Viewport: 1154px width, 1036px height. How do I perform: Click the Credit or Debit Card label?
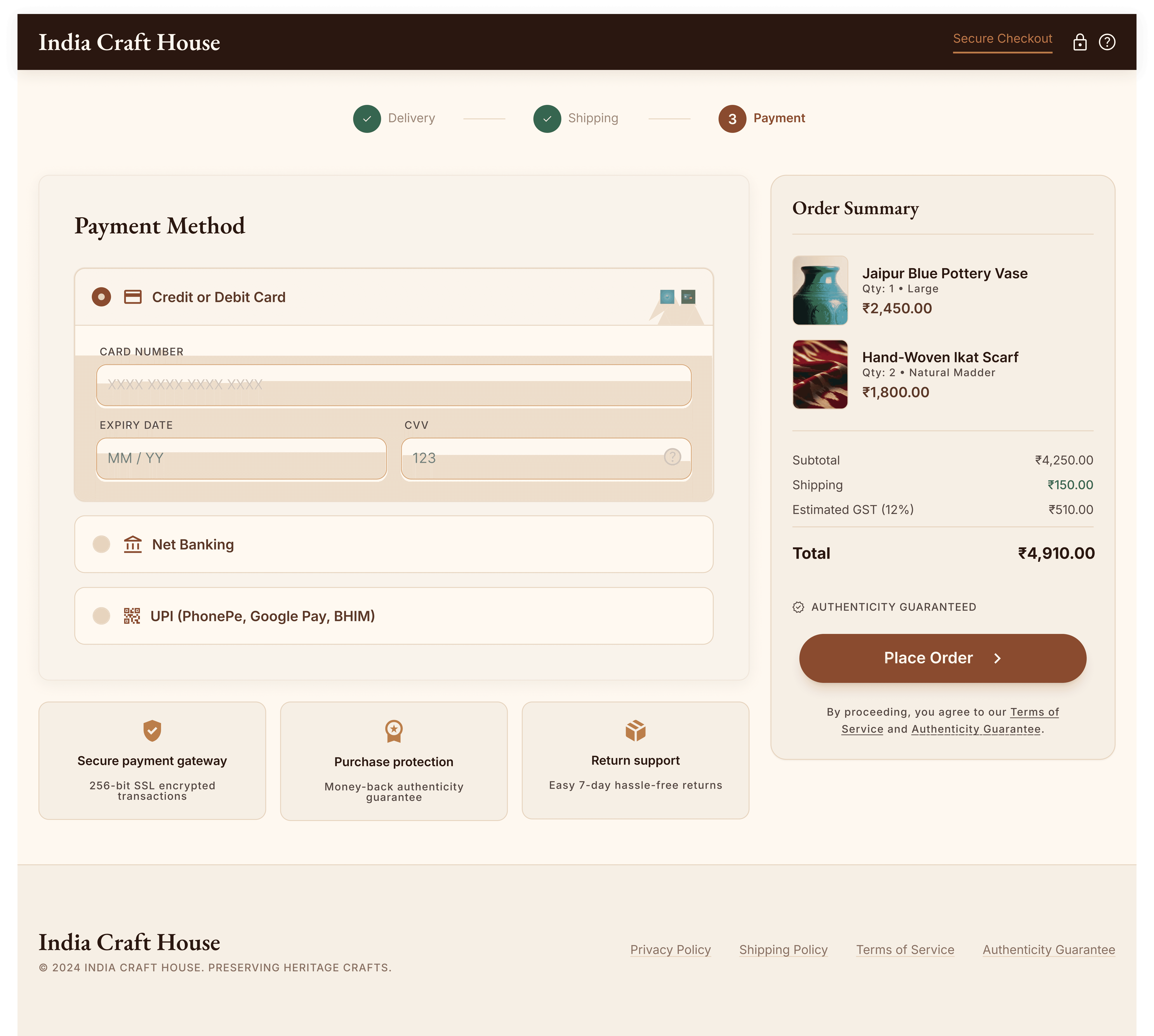pyautogui.click(x=219, y=297)
